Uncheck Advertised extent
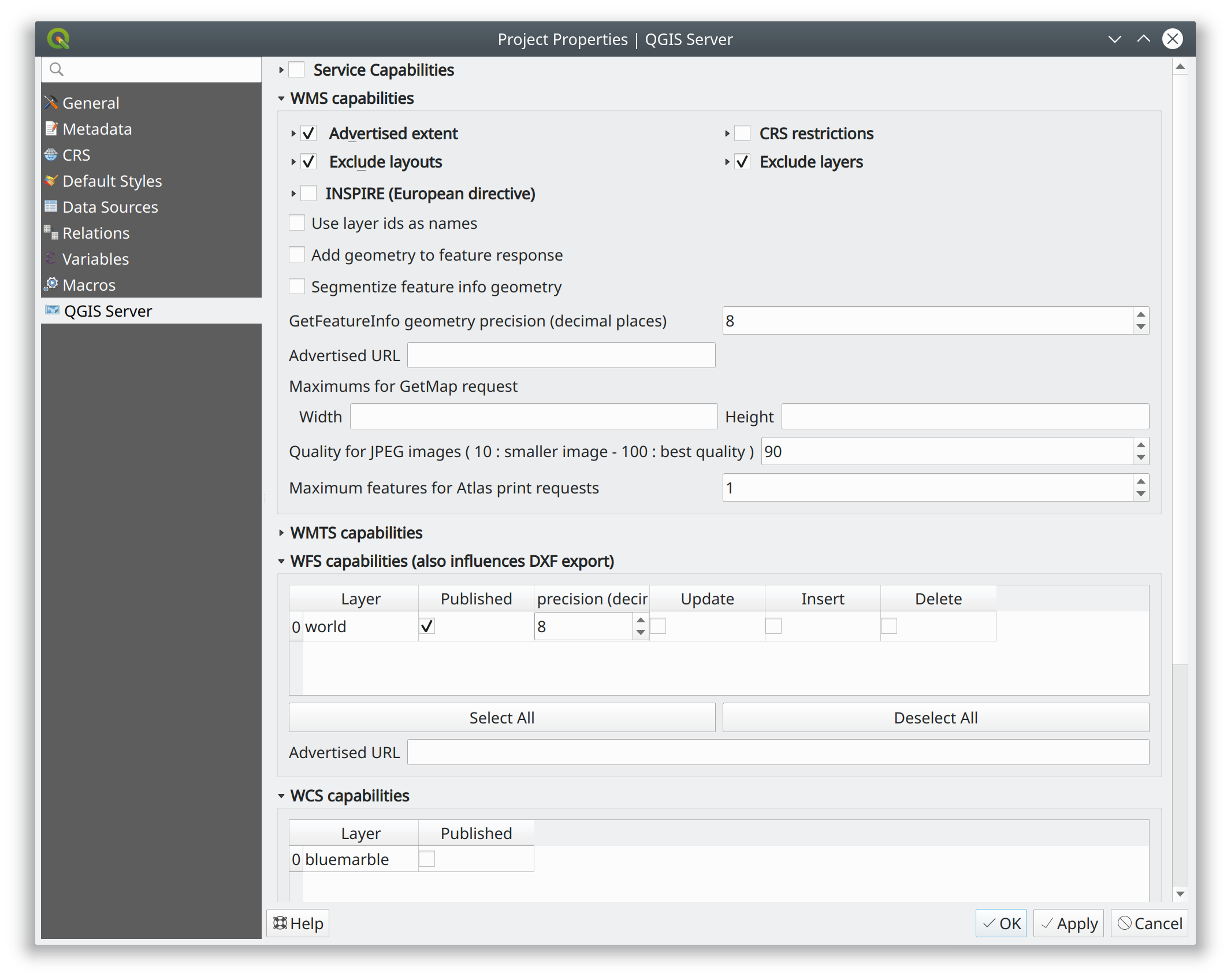 point(308,133)
